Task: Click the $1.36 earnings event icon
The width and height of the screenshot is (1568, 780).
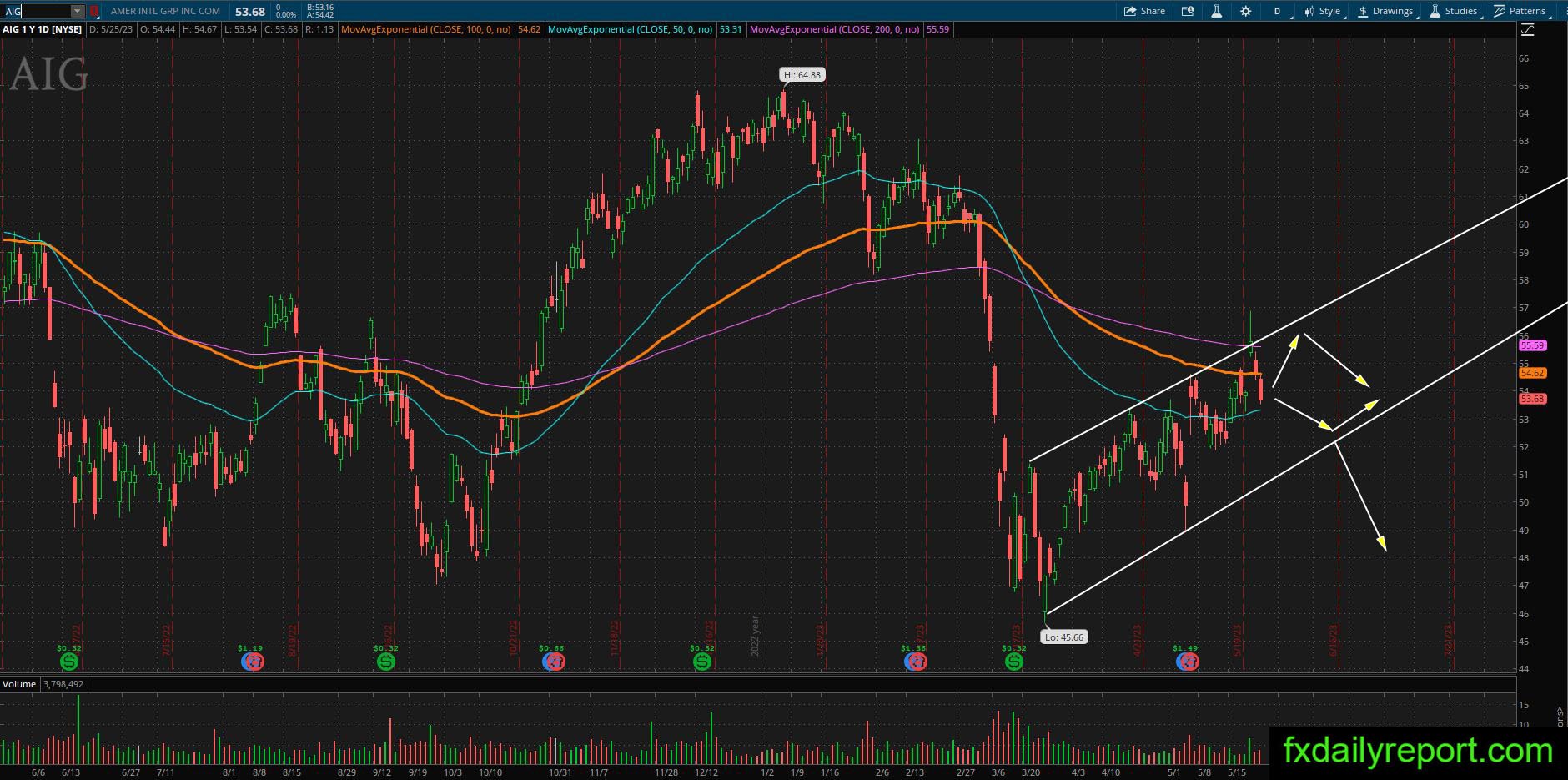Action: (x=915, y=662)
